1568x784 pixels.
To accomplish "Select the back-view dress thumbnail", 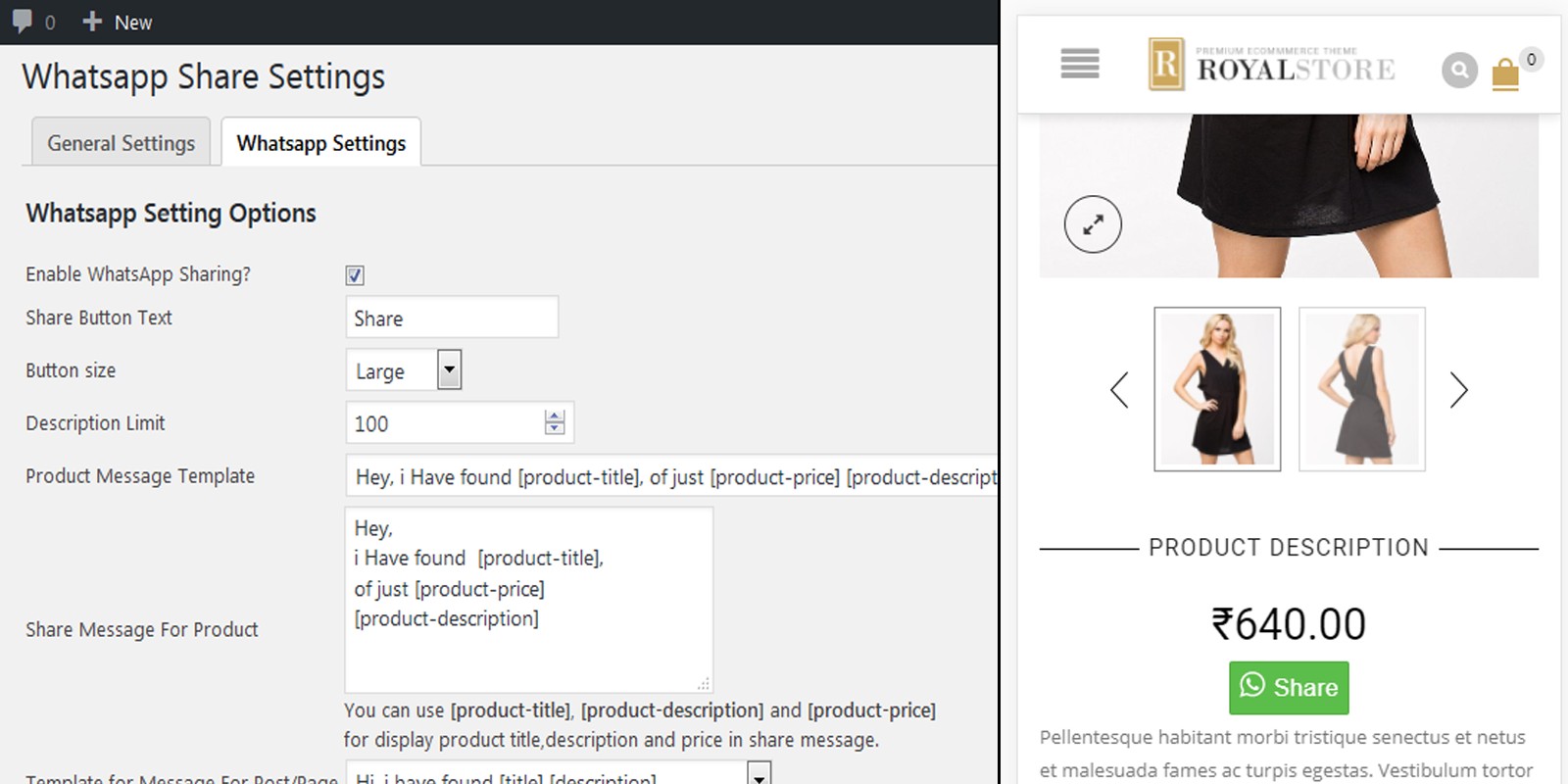I will (x=1362, y=389).
